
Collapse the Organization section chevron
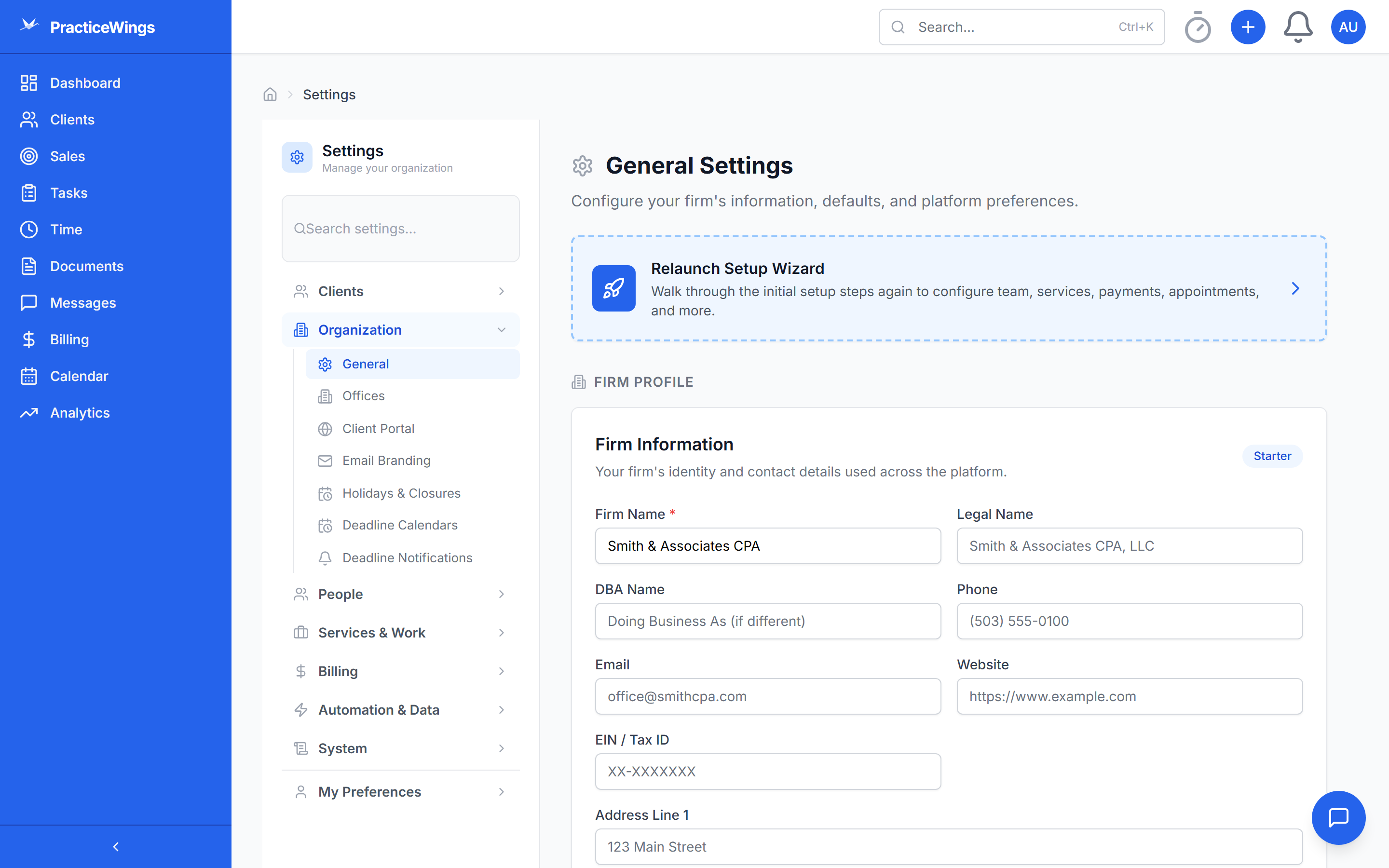click(501, 330)
